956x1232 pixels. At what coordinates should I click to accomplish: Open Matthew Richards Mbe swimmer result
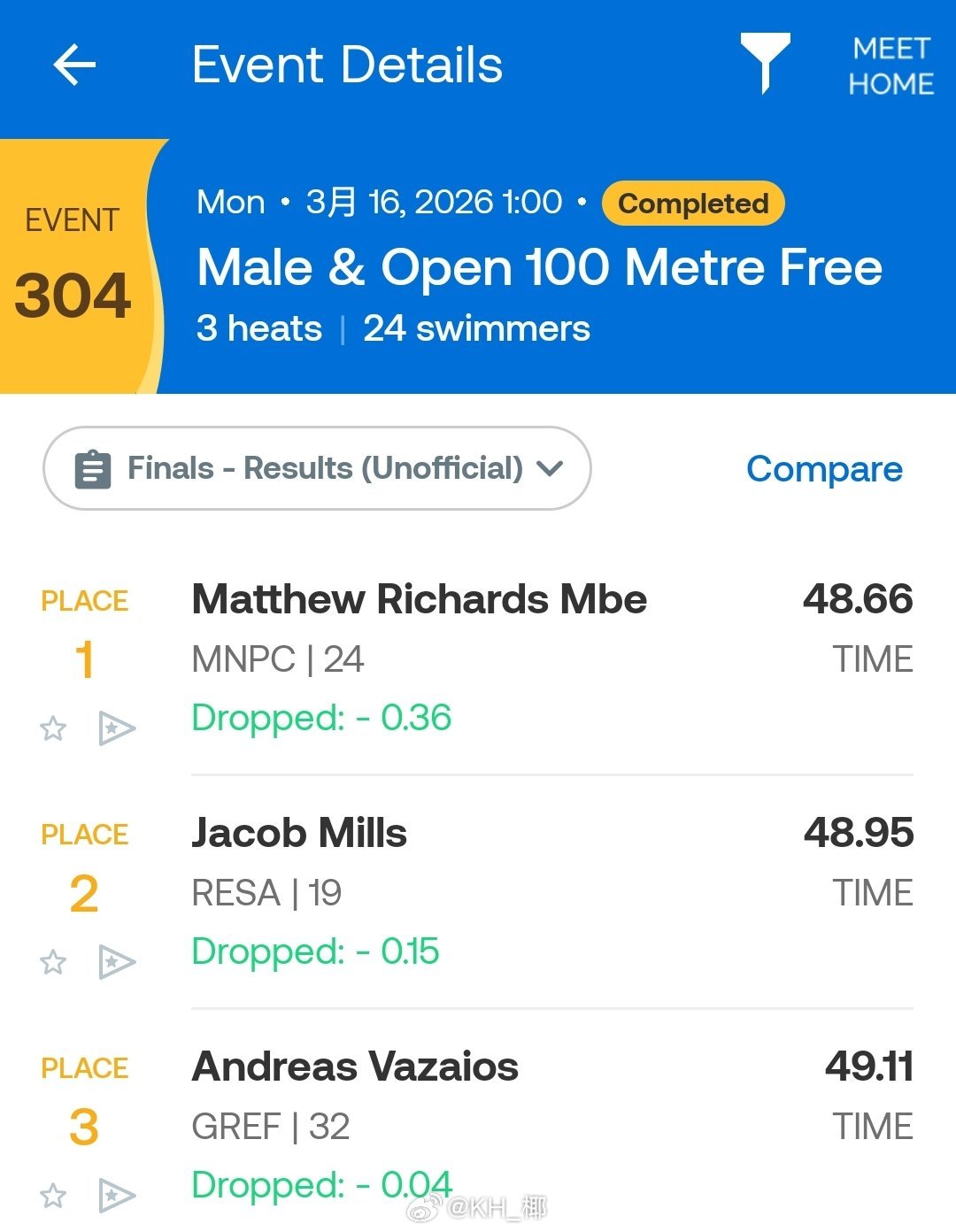click(419, 599)
